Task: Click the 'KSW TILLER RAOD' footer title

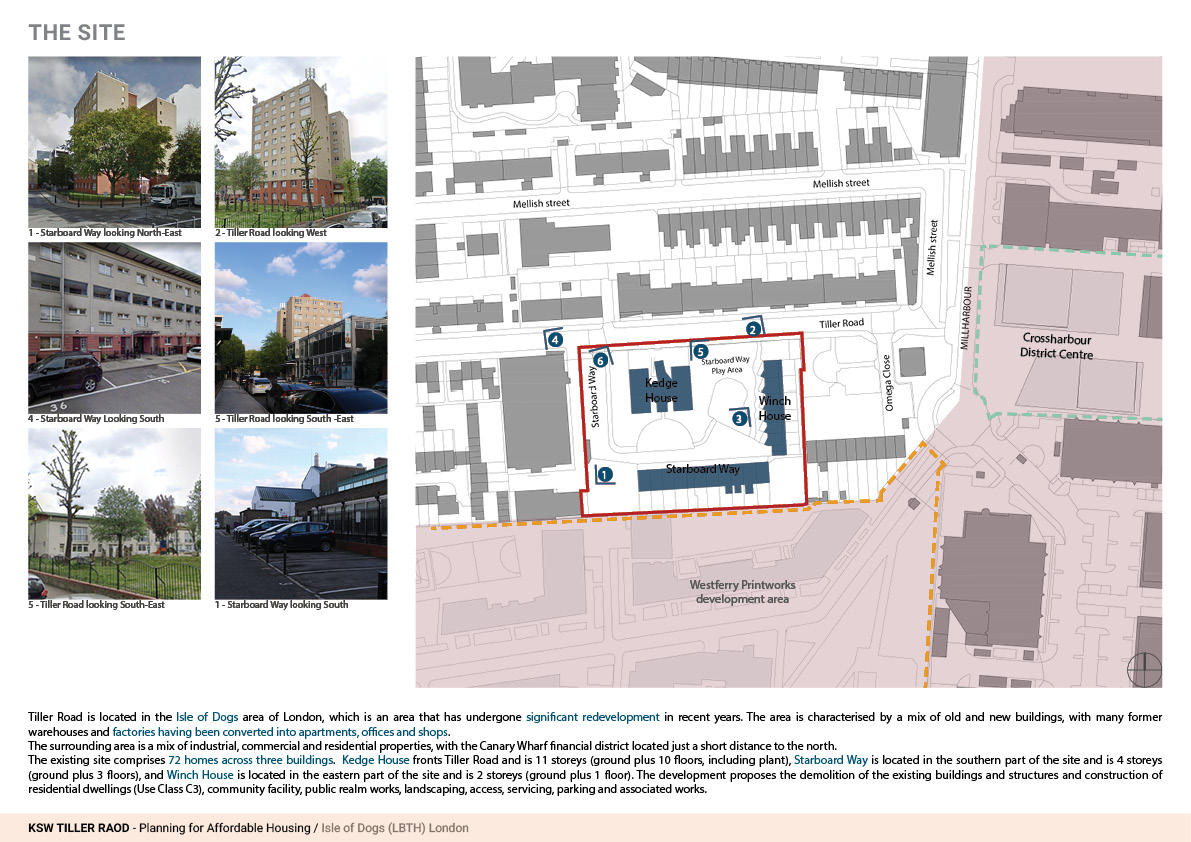Action: point(82,828)
